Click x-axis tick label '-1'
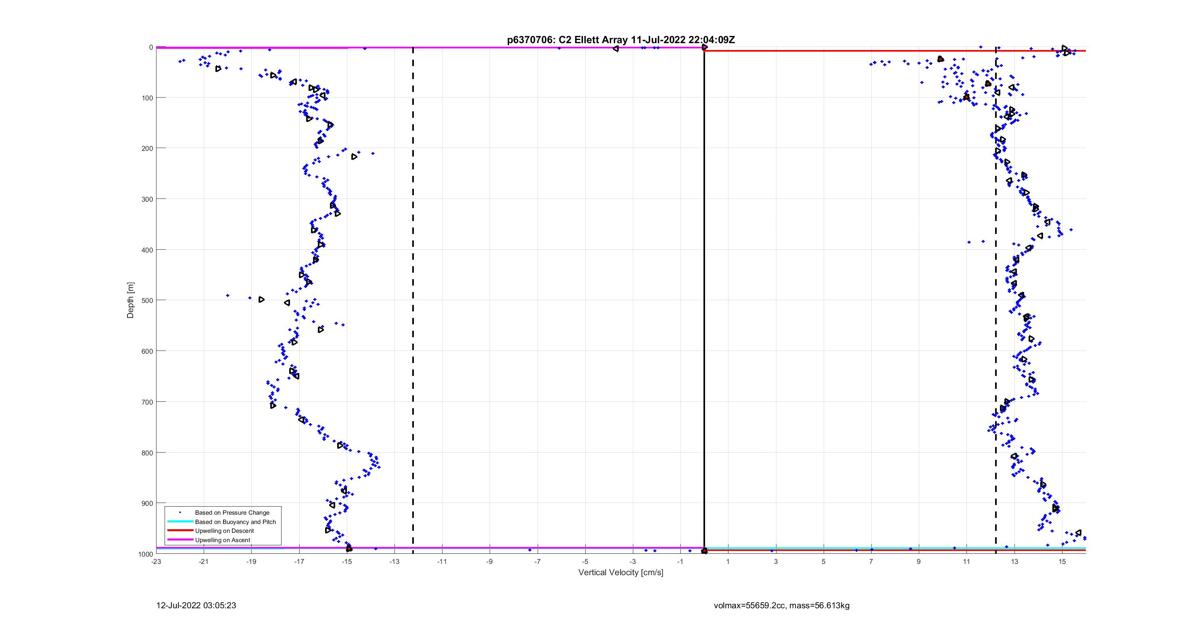Screen dimensions: 1200x622 (x=680, y=562)
